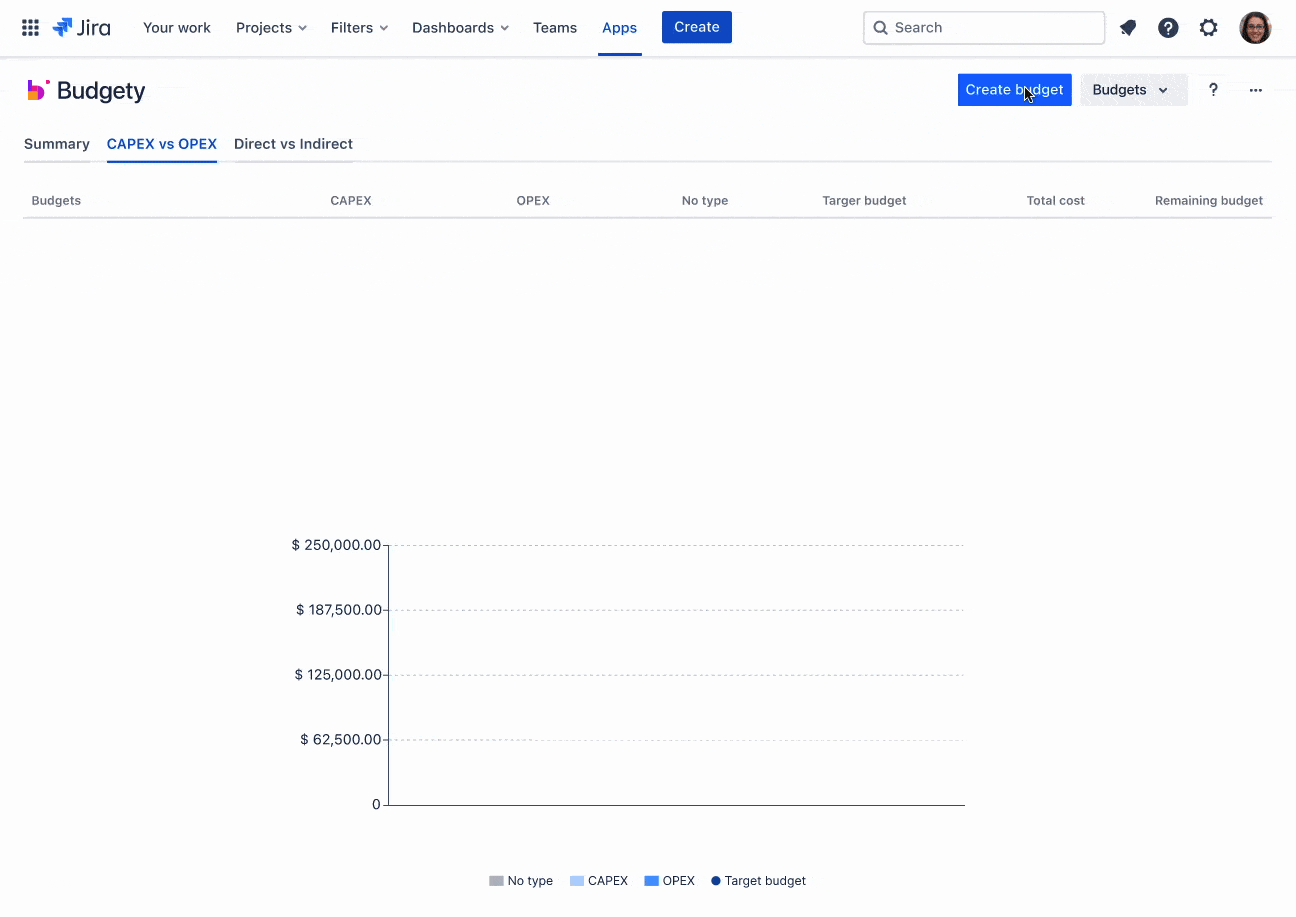Open the notifications bell

click(x=1128, y=28)
